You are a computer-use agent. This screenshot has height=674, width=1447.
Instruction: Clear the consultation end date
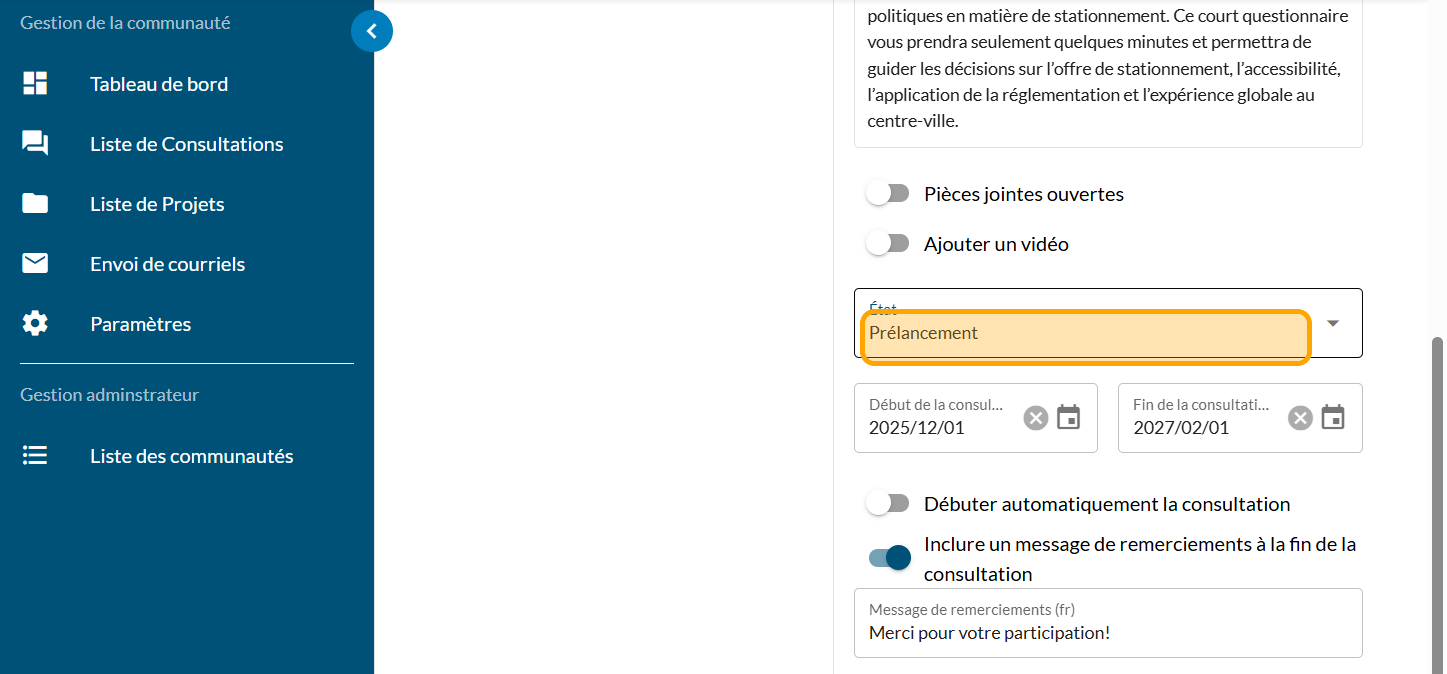tap(1300, 418)
